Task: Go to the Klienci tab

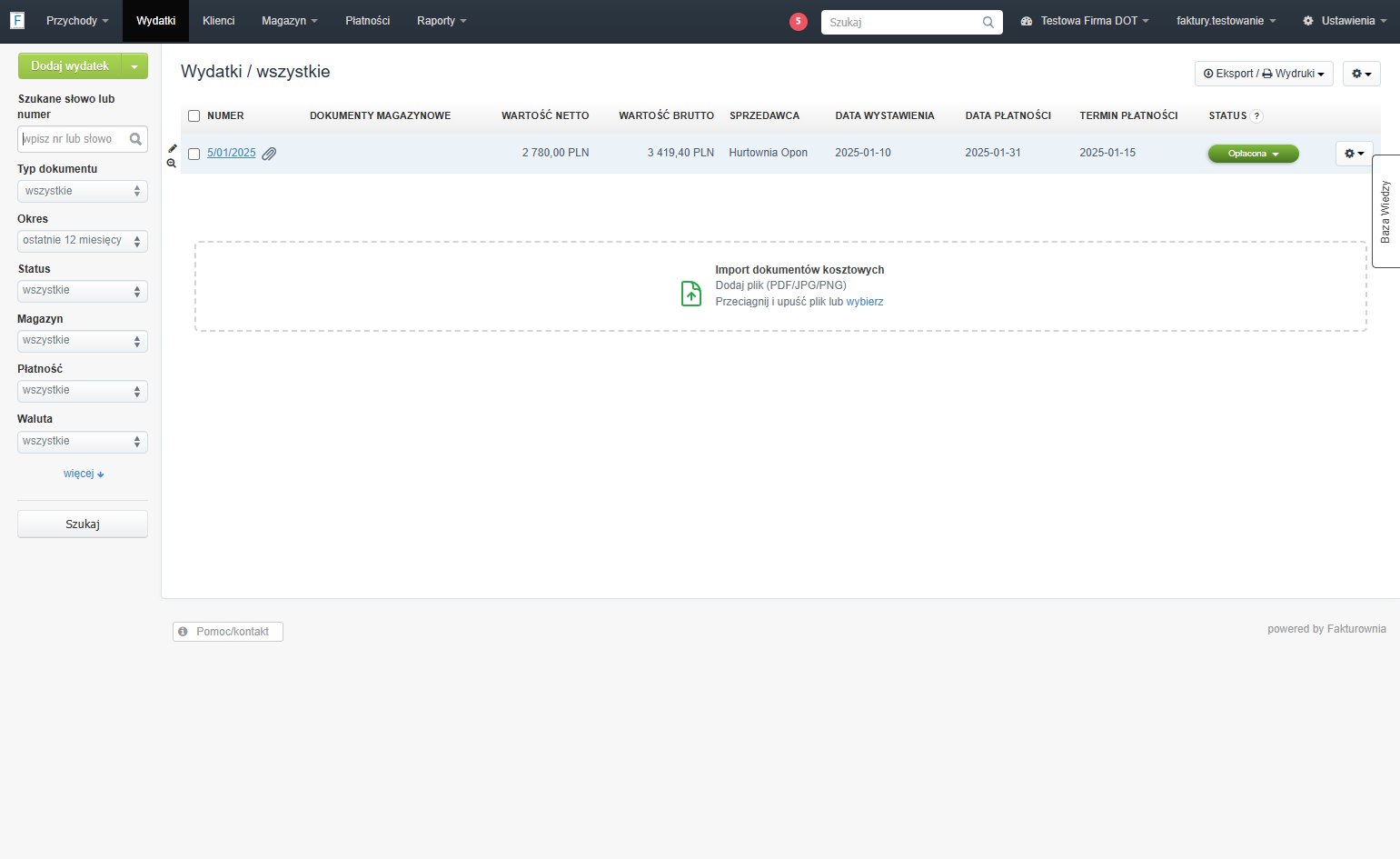Action: coord(218,21)
